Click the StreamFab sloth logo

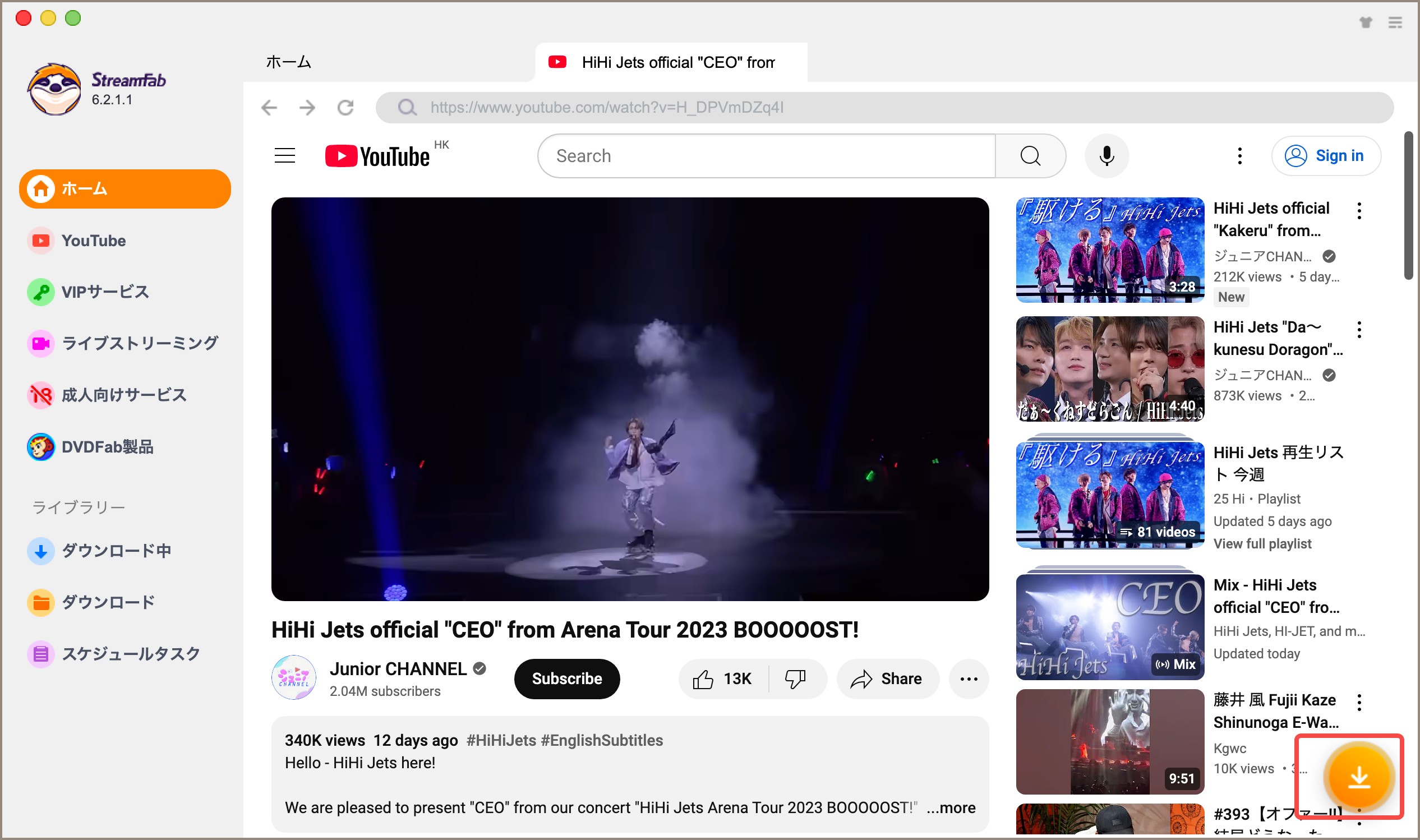[x=54, y=89]
